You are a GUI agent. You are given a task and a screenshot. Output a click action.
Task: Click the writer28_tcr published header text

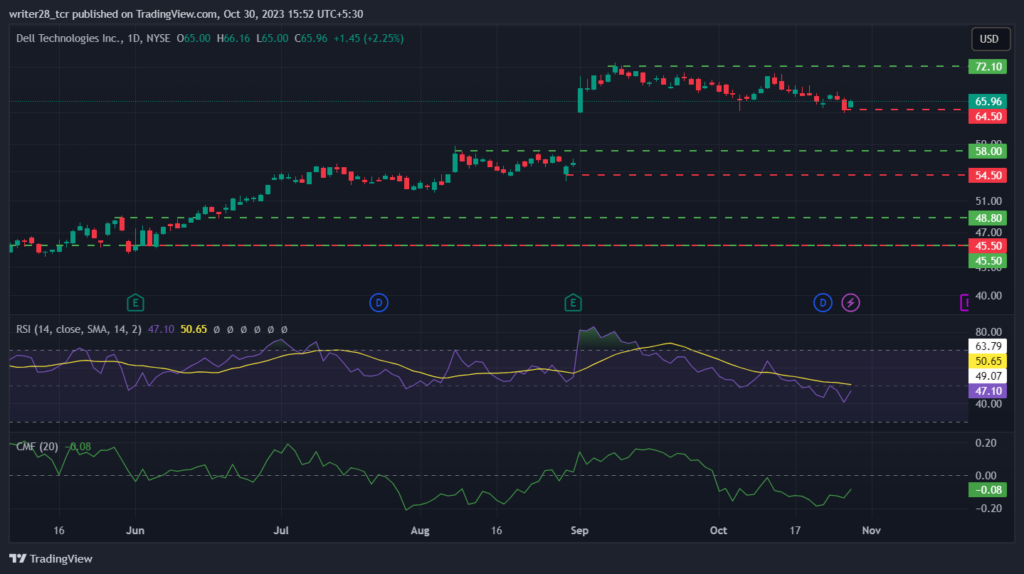(186, 14)
